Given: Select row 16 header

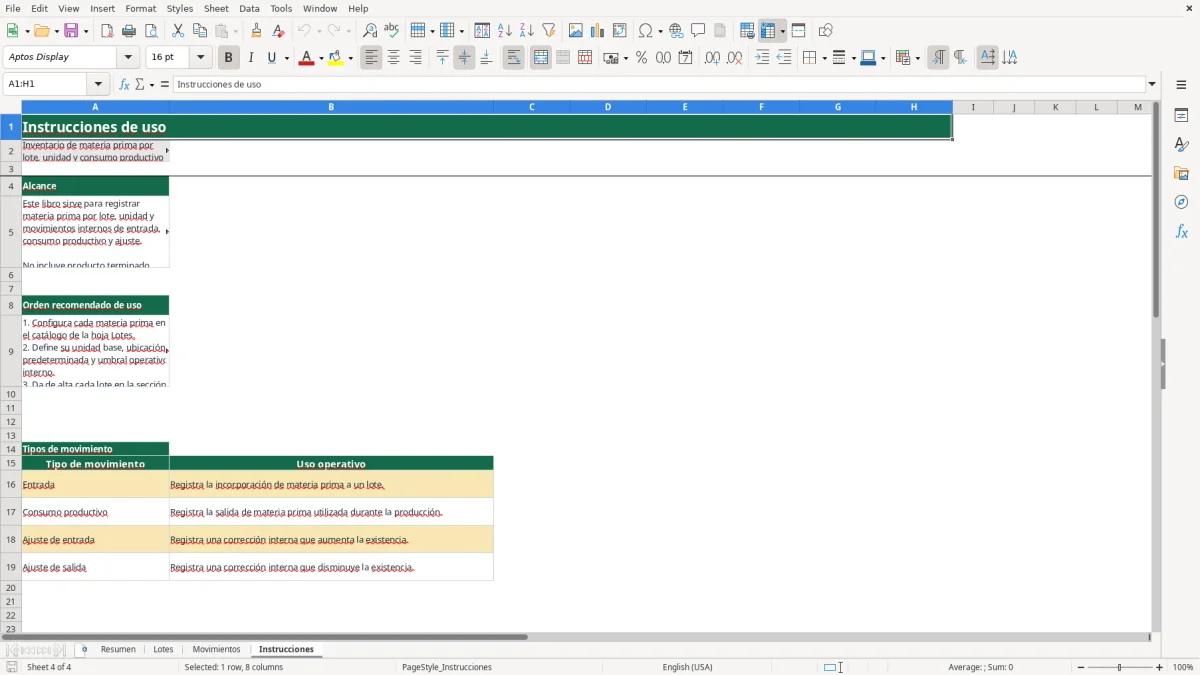Looking at the screenshot, I should point(11,484).
